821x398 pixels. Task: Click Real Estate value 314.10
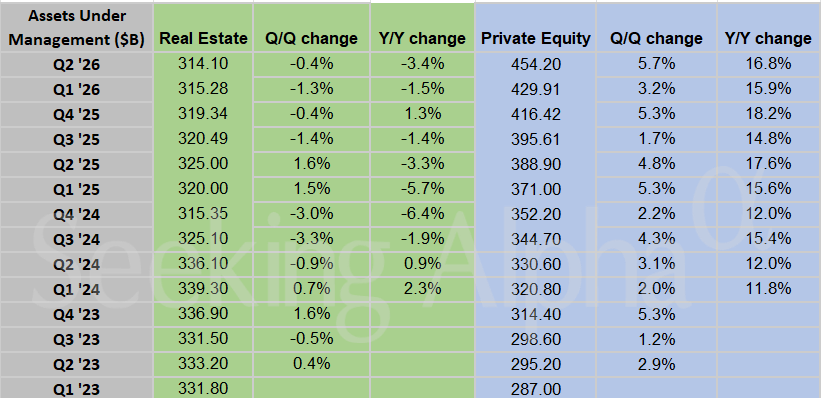pyautogui.click(x=203, y=64)
